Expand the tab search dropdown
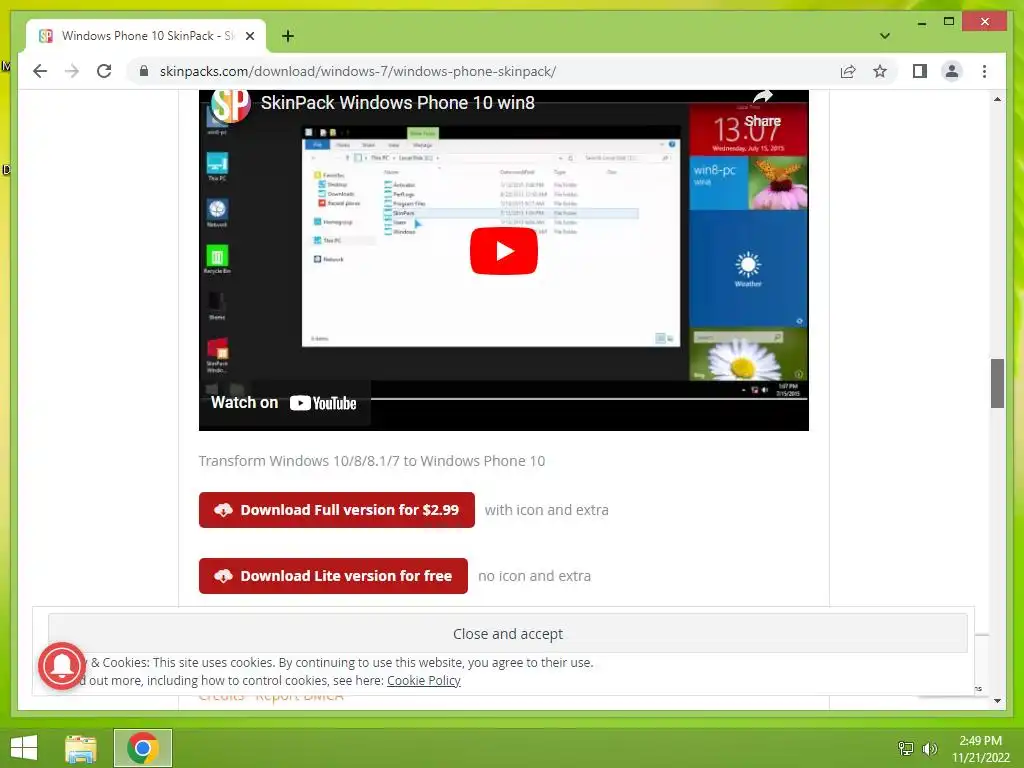 [x=885, y=36]
